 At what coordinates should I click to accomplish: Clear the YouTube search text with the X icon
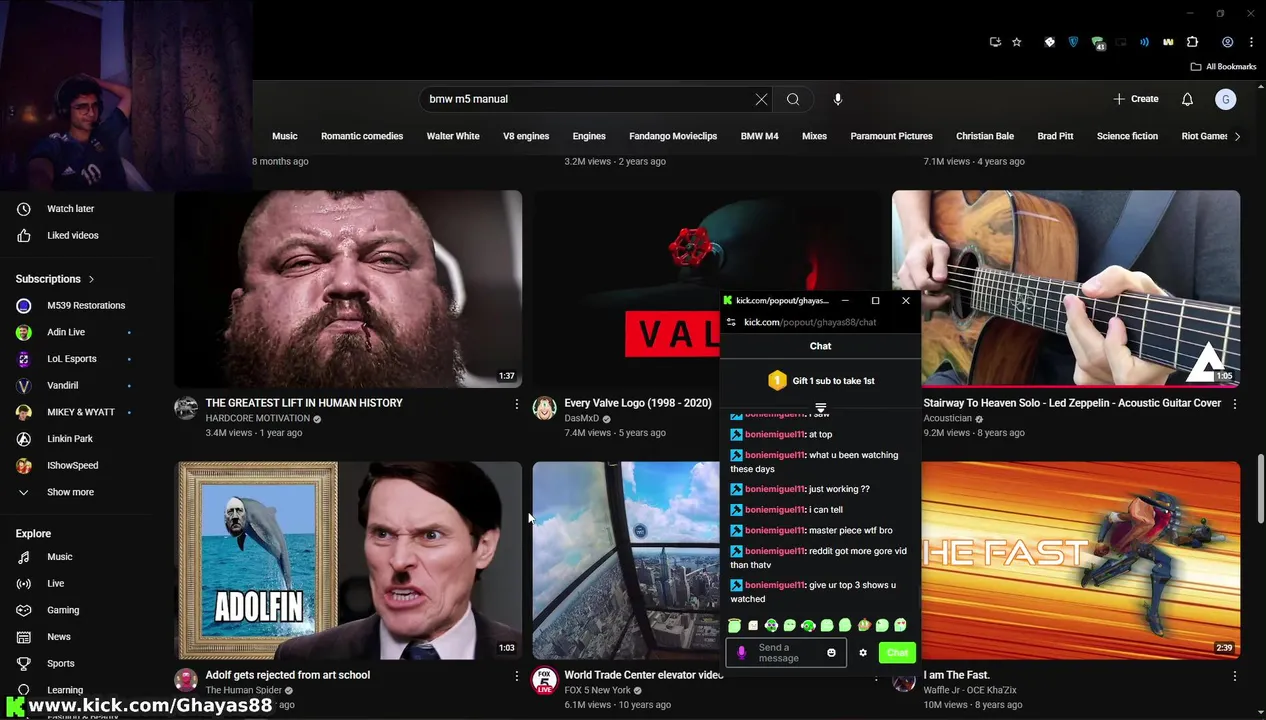tap(761, 99)
